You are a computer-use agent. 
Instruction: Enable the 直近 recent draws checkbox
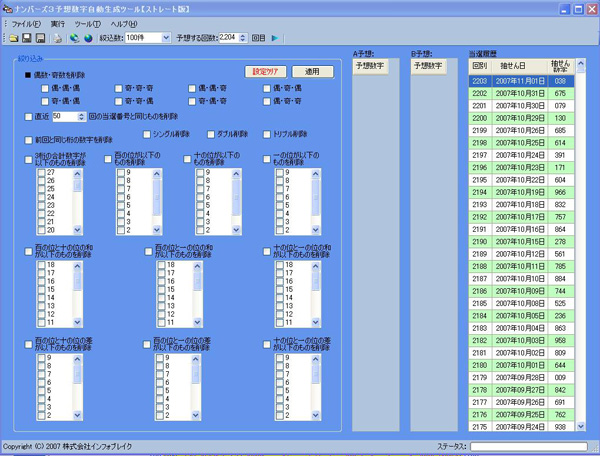pos(28,117)
